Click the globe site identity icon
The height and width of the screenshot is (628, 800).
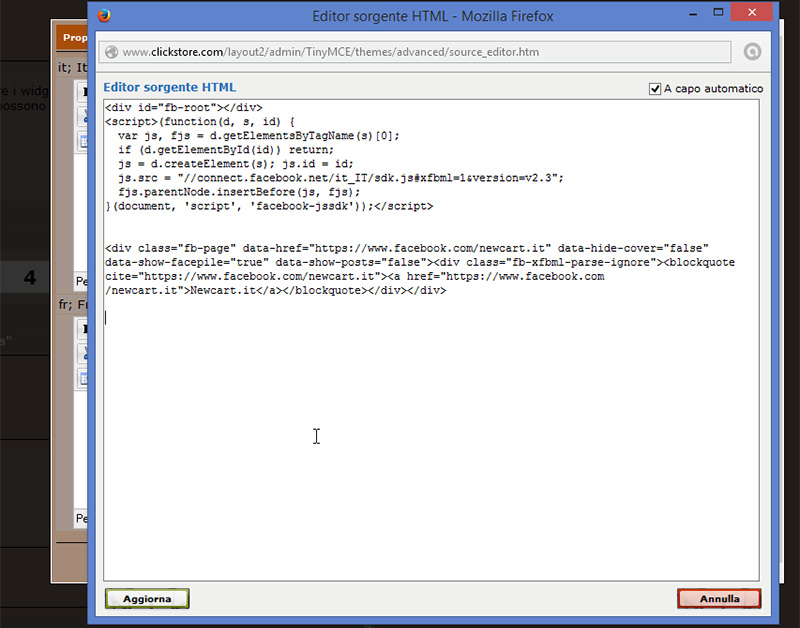111,52
